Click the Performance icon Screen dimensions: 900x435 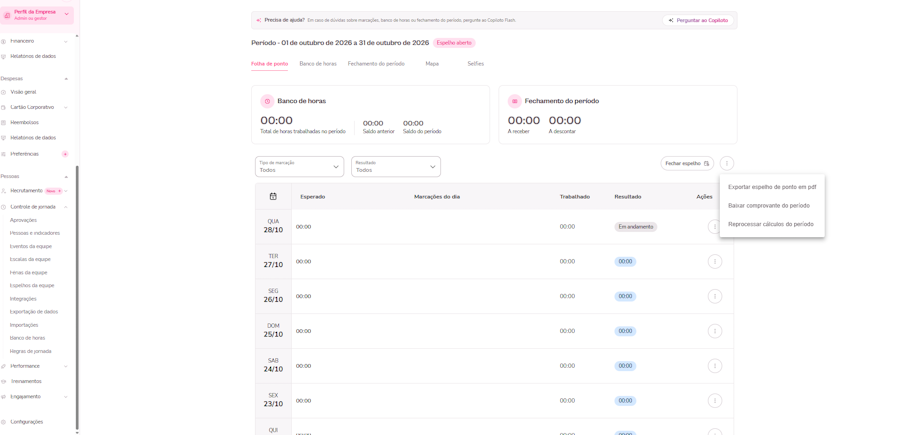coord(3,366)
